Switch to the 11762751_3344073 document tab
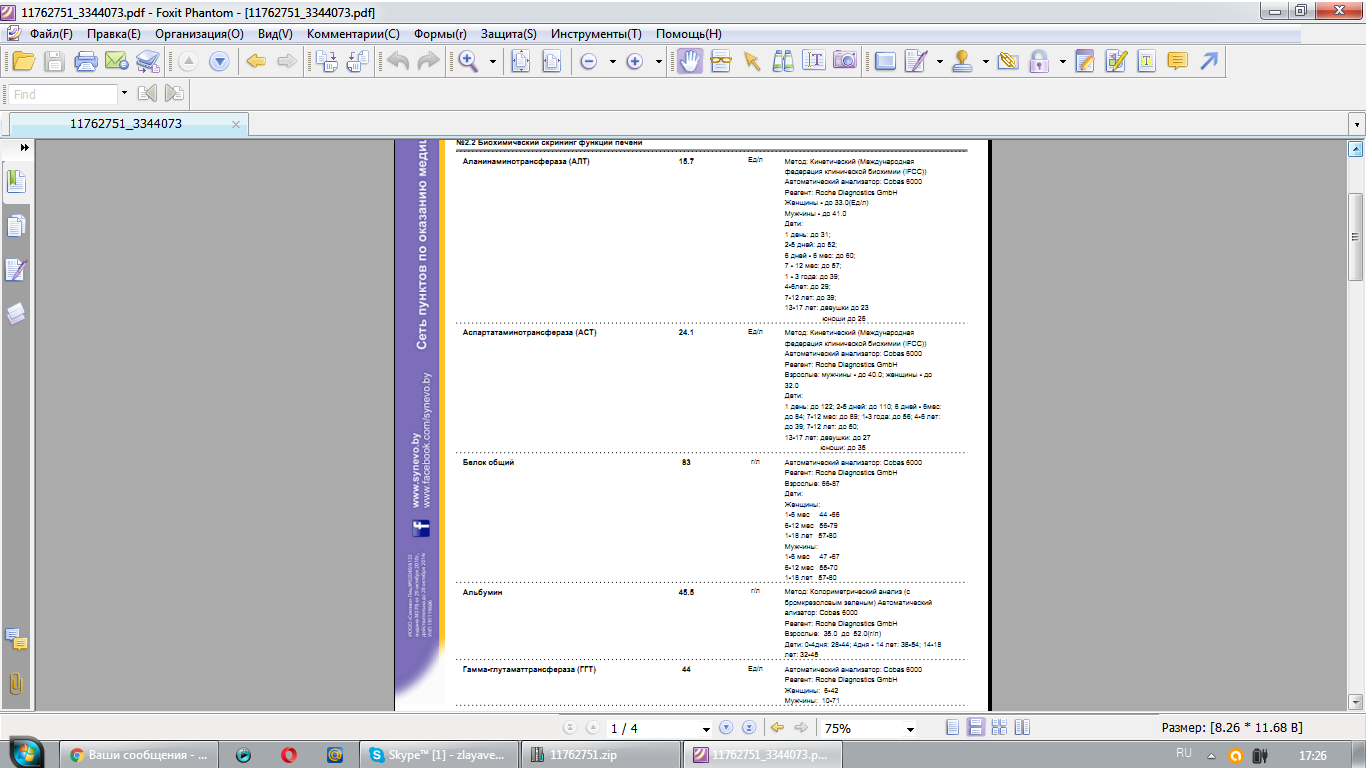Screen dimensions: 1366x768 click(x=126, y=124)
